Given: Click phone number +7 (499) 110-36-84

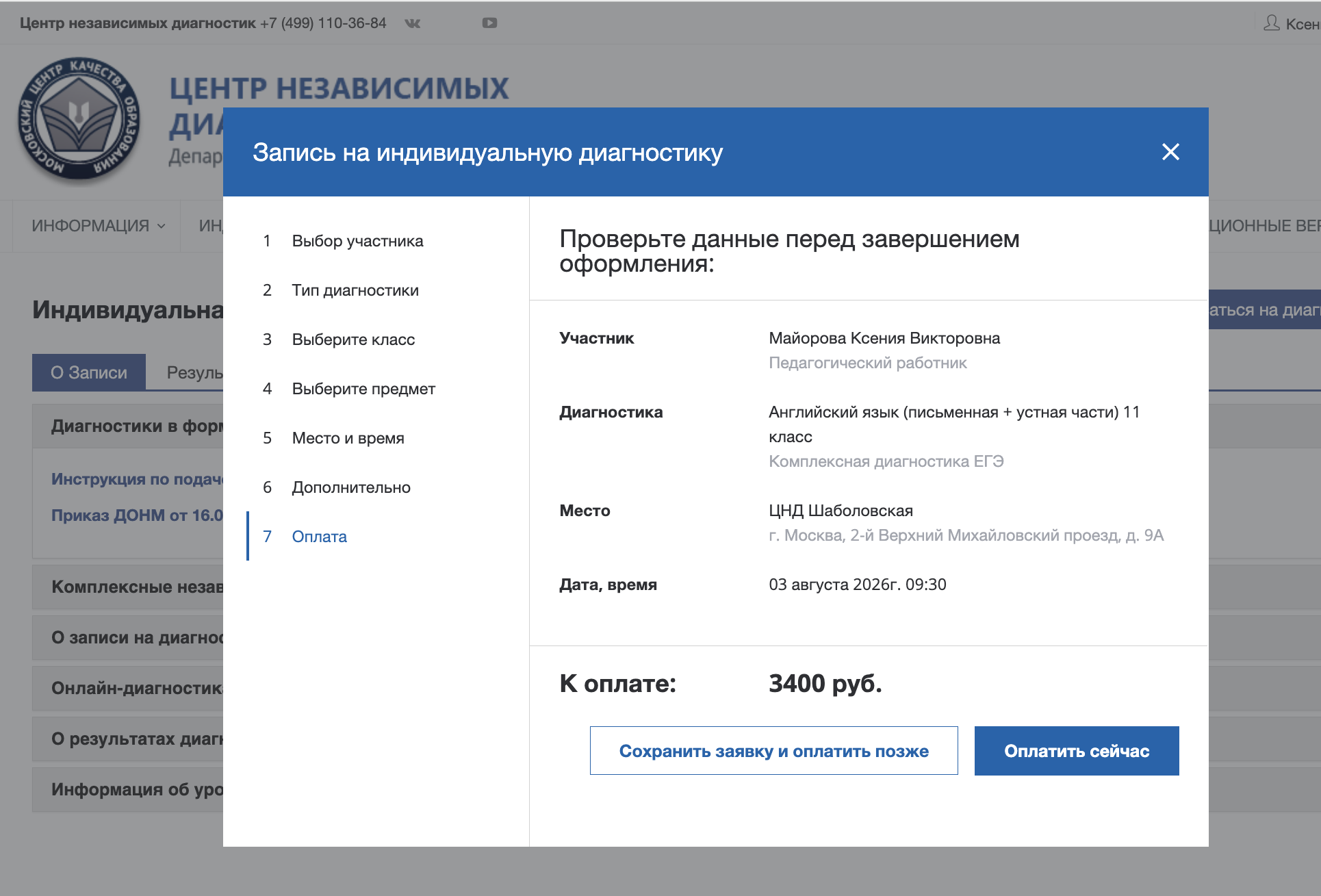Looking at the screenshot, I should click(323, 23).
